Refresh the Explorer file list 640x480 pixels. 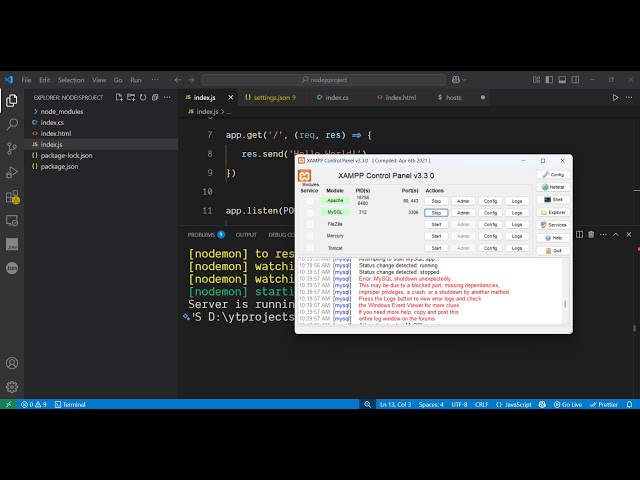143,98
